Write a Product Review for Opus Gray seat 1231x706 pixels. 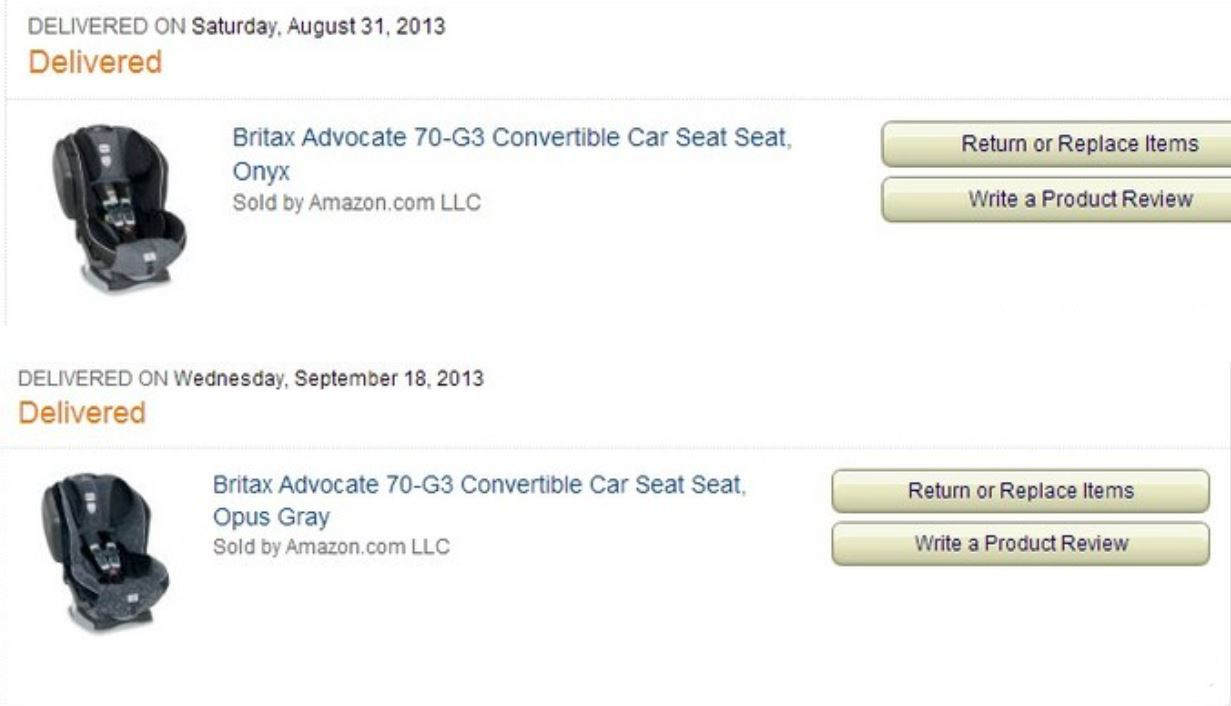[x=1020, y=544]
